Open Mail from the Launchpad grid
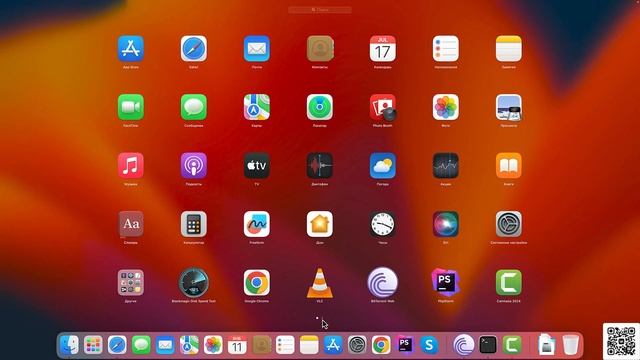The image size is (640, 360). click(x=257, y=49)
